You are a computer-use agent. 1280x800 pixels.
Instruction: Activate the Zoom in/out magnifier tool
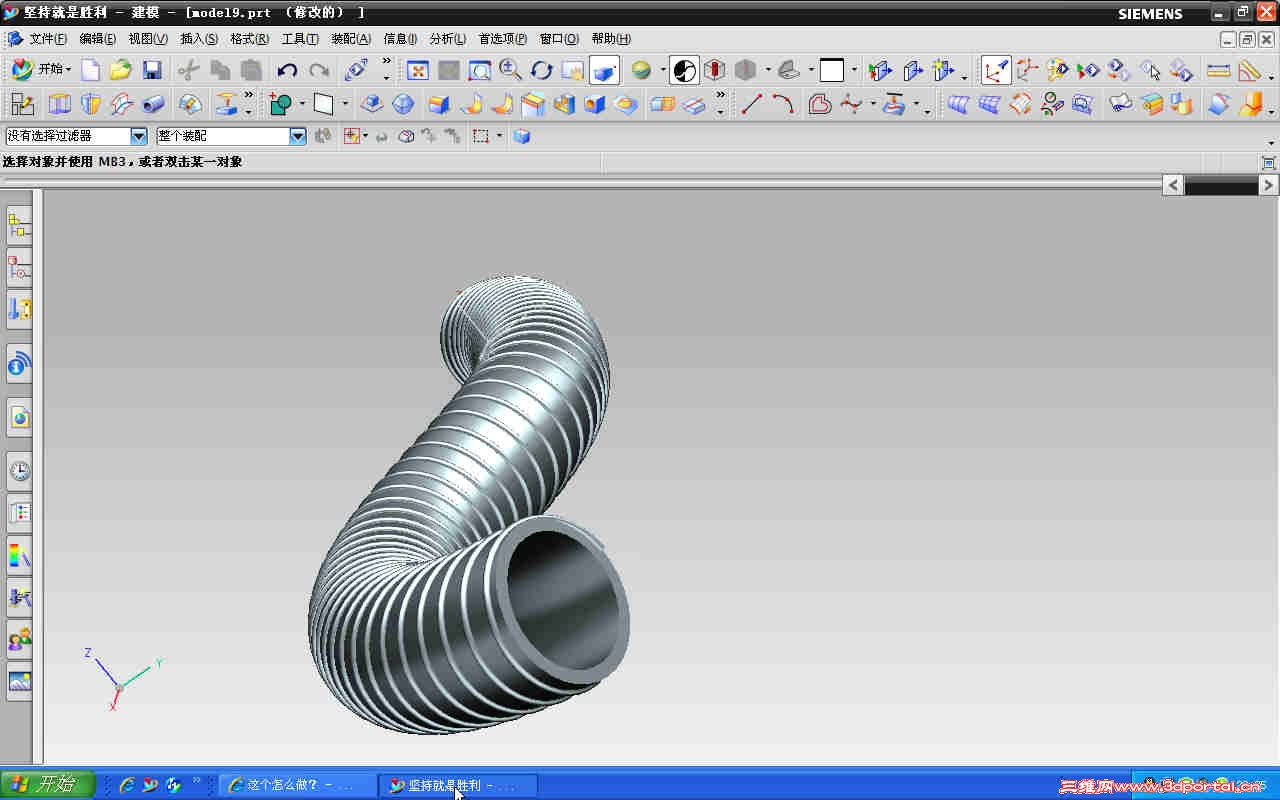coord(510,70)
